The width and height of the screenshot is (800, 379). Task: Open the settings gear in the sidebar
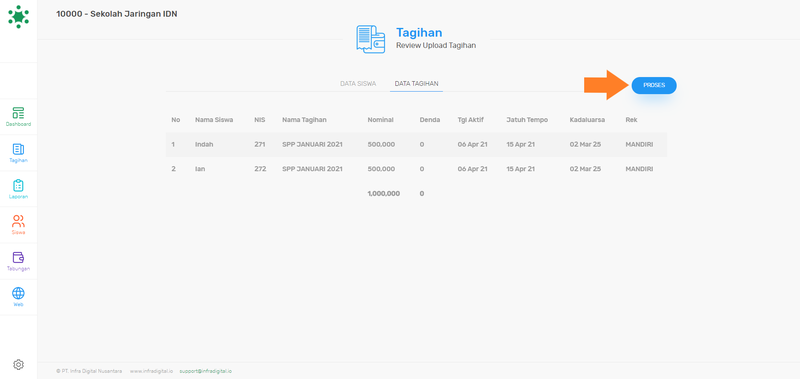click(18, 365)
